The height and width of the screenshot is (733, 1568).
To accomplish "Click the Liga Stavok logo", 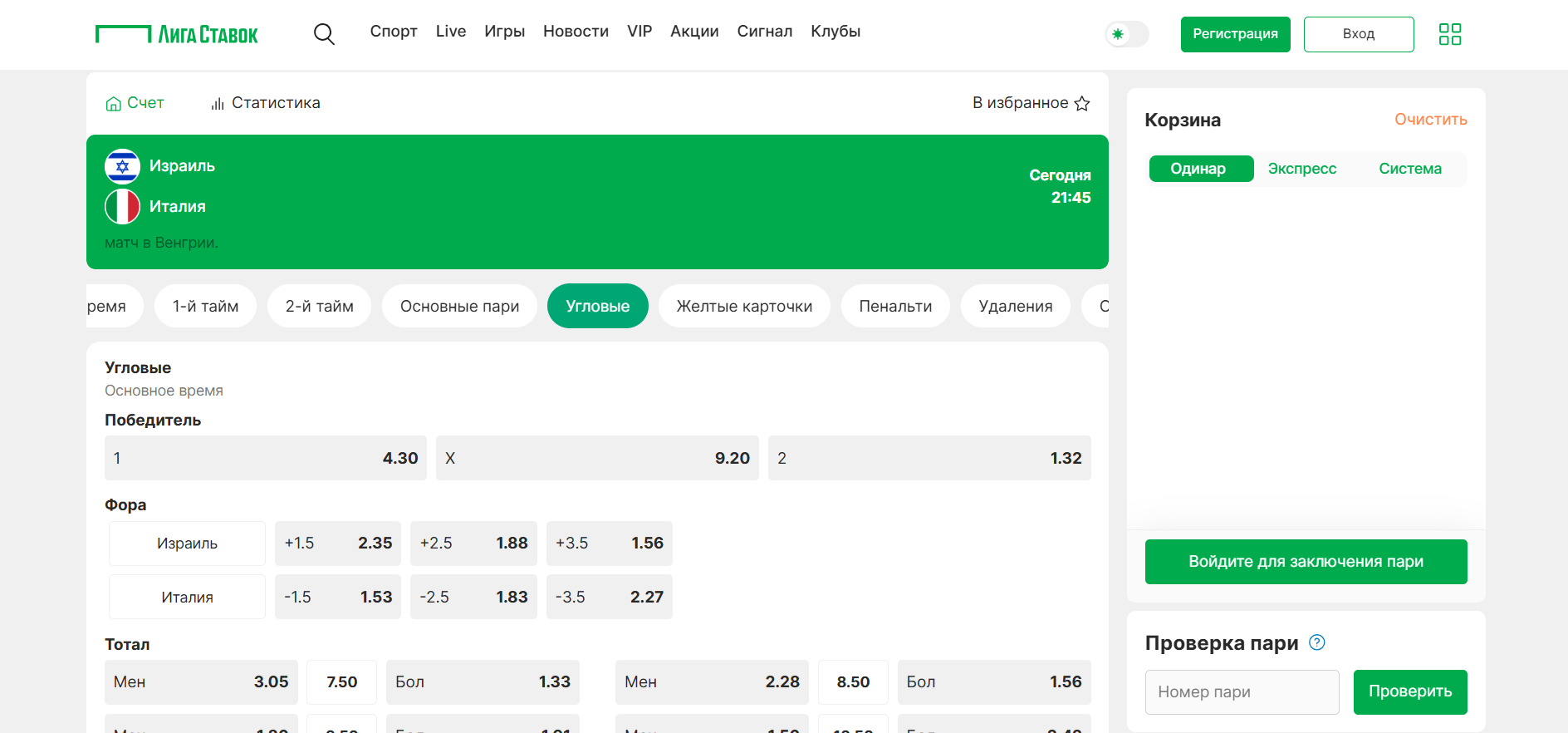I will tap(177, 34).
